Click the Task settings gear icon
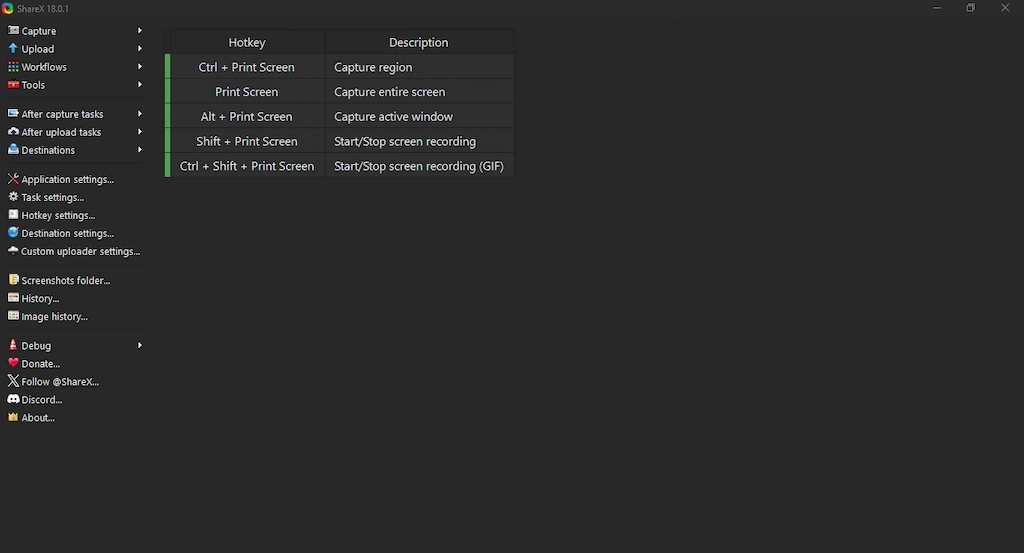 point(13,197)
